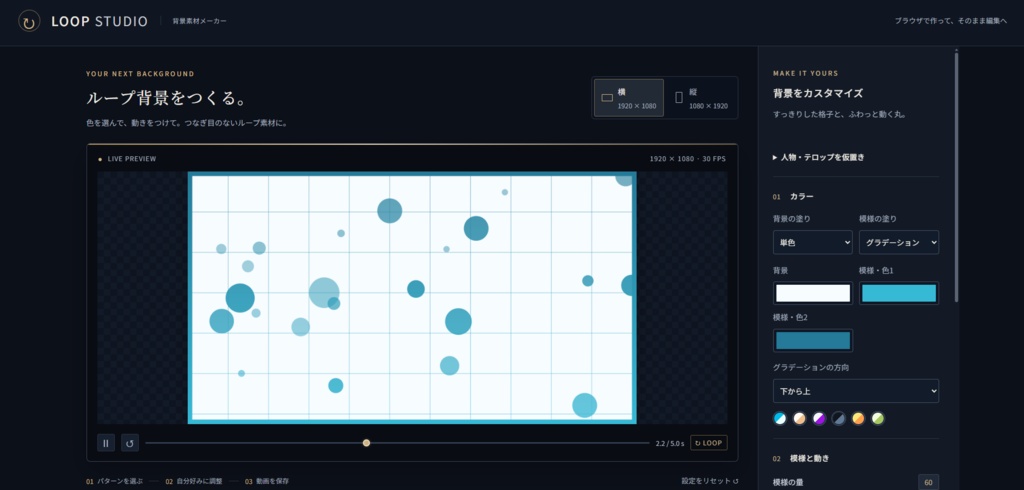Apply the light green preset
The image size is (1024, 490).
[x=878, y=419]
